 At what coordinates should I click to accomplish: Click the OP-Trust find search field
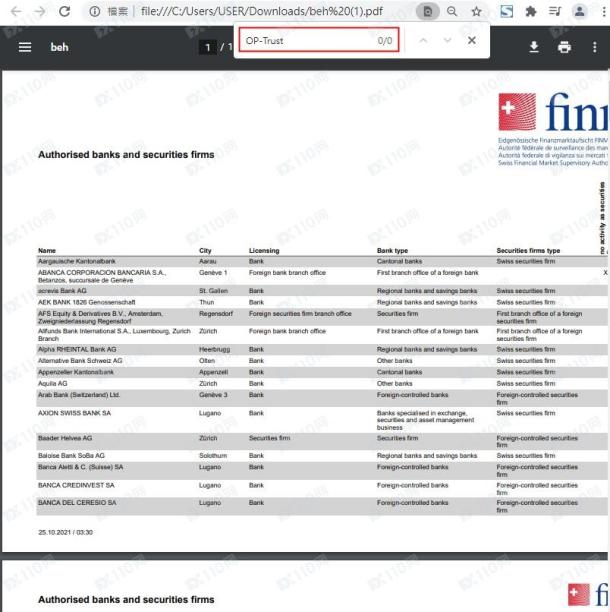click(319, 40)
